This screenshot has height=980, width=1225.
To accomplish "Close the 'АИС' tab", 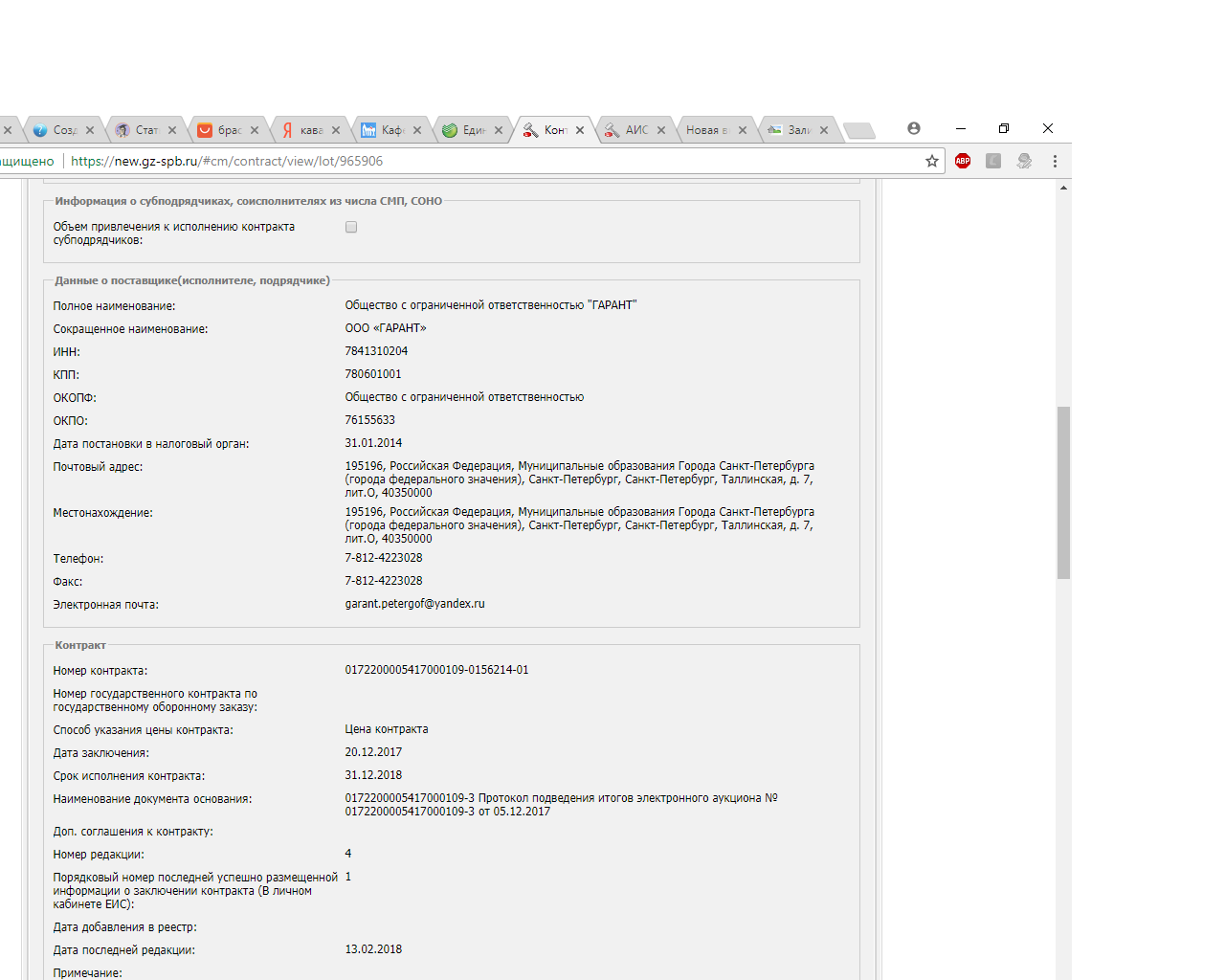I will pos(661,130).
